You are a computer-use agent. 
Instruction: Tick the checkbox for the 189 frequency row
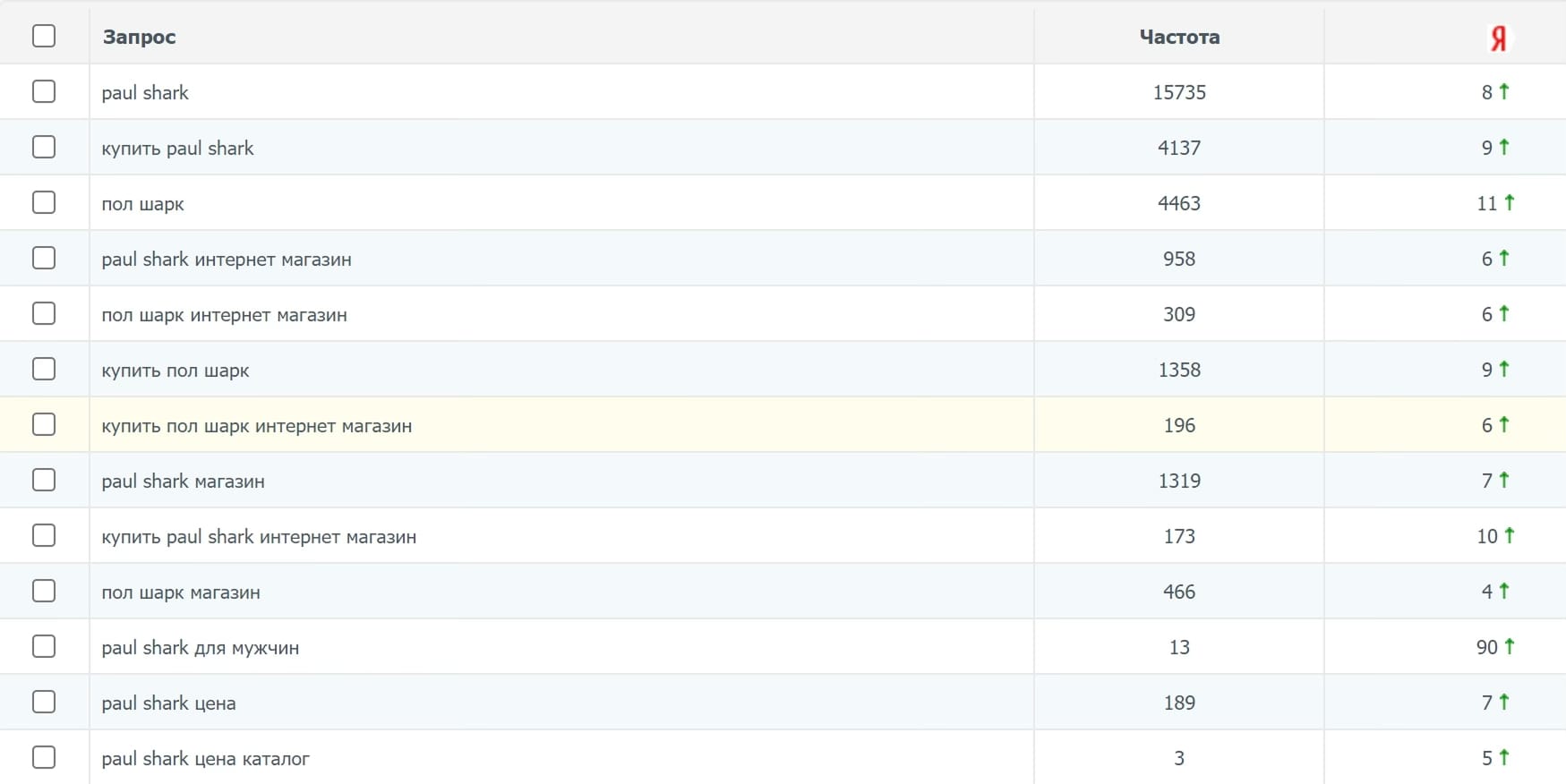pyautogui.click(x=44, y=702)
